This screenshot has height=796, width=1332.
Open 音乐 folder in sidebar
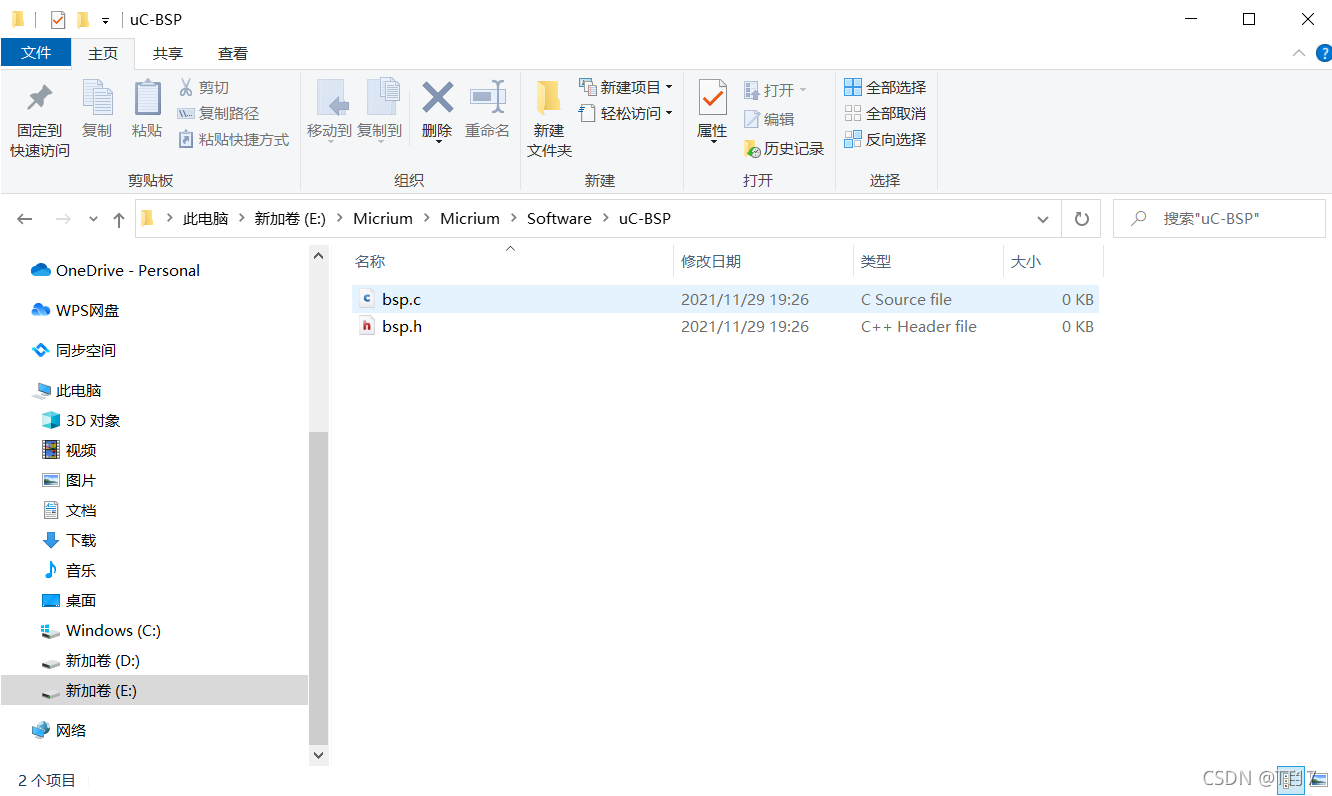click(69, 570)
